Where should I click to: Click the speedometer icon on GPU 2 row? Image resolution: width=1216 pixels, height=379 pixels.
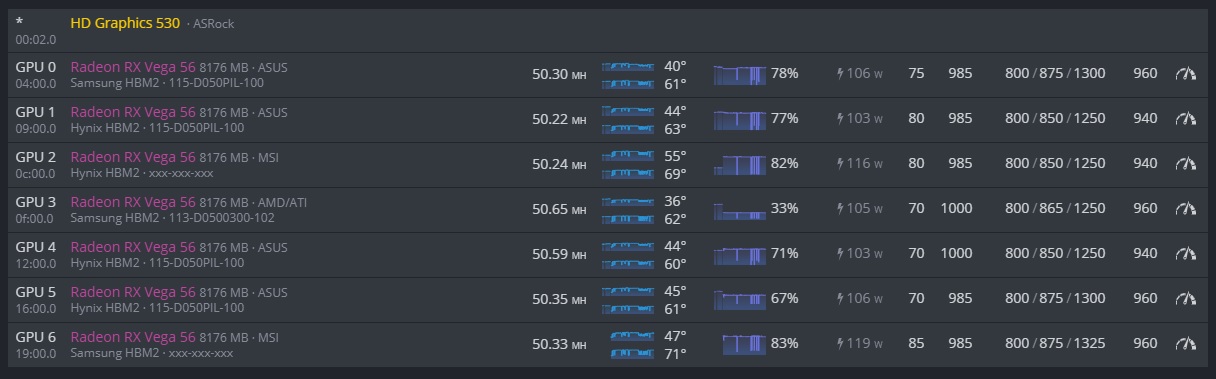(x=1185, y=164)
